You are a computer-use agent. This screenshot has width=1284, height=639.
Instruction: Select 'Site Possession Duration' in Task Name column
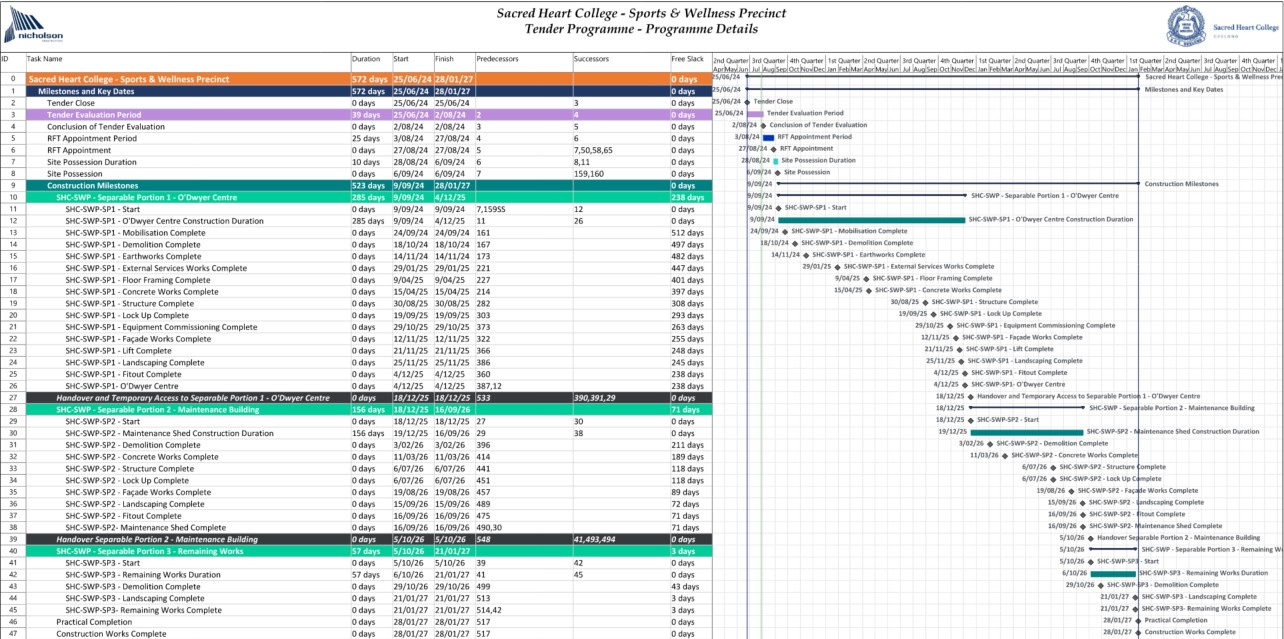[92, 162]
